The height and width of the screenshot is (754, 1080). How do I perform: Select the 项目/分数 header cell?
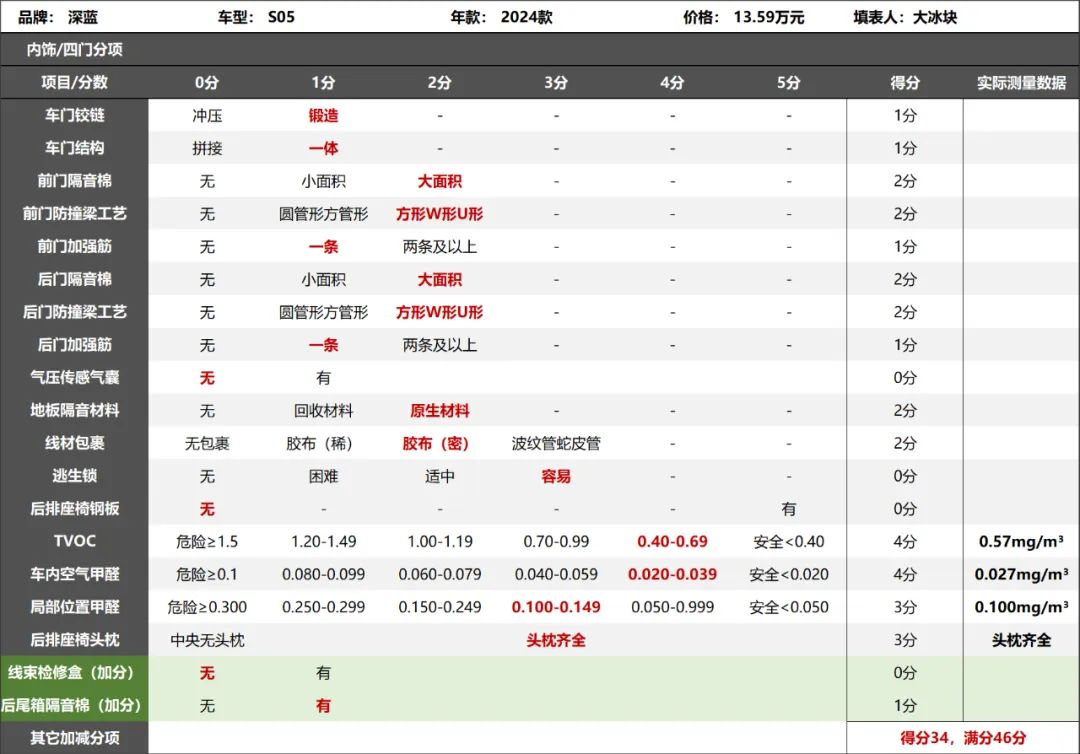(x=75, y=83)
